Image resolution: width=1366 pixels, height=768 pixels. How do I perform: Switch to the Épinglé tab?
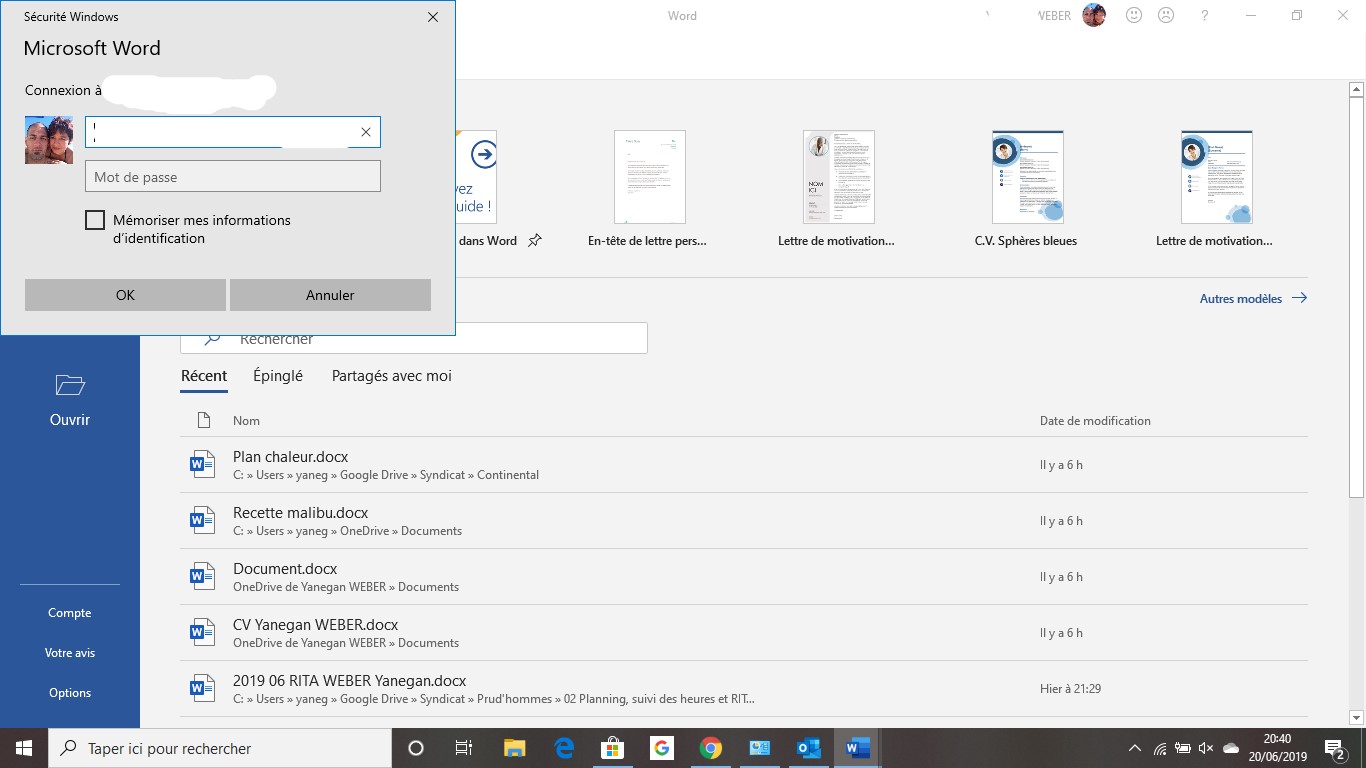pyautogui.click(x=278, y=376)
